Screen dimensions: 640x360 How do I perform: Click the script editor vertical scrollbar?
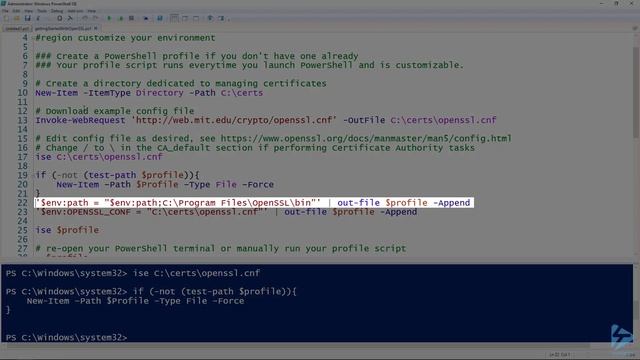click(x=636, y=93)
